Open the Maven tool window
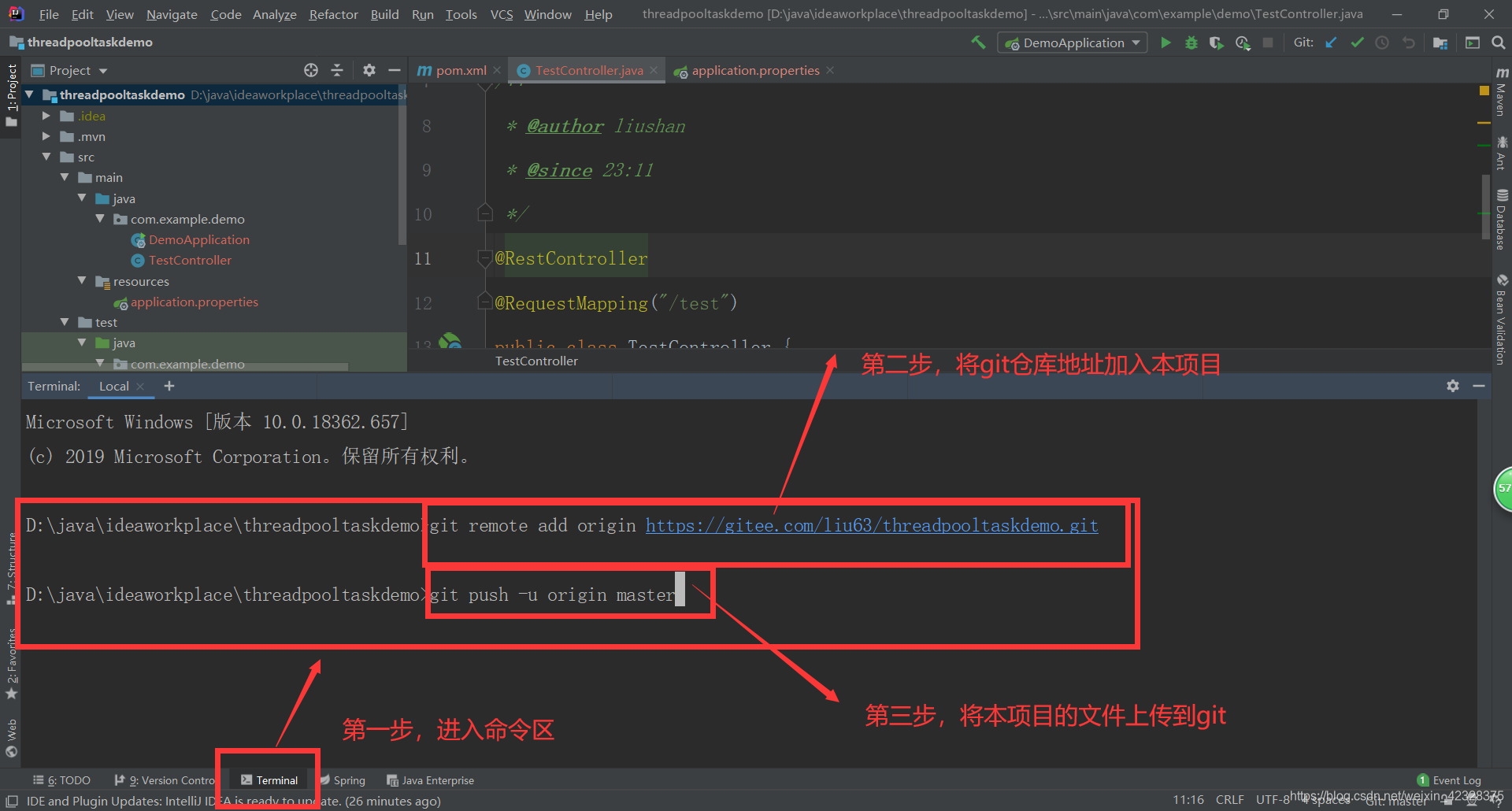The image size is (1512, 811). [x=1502, y=91]
